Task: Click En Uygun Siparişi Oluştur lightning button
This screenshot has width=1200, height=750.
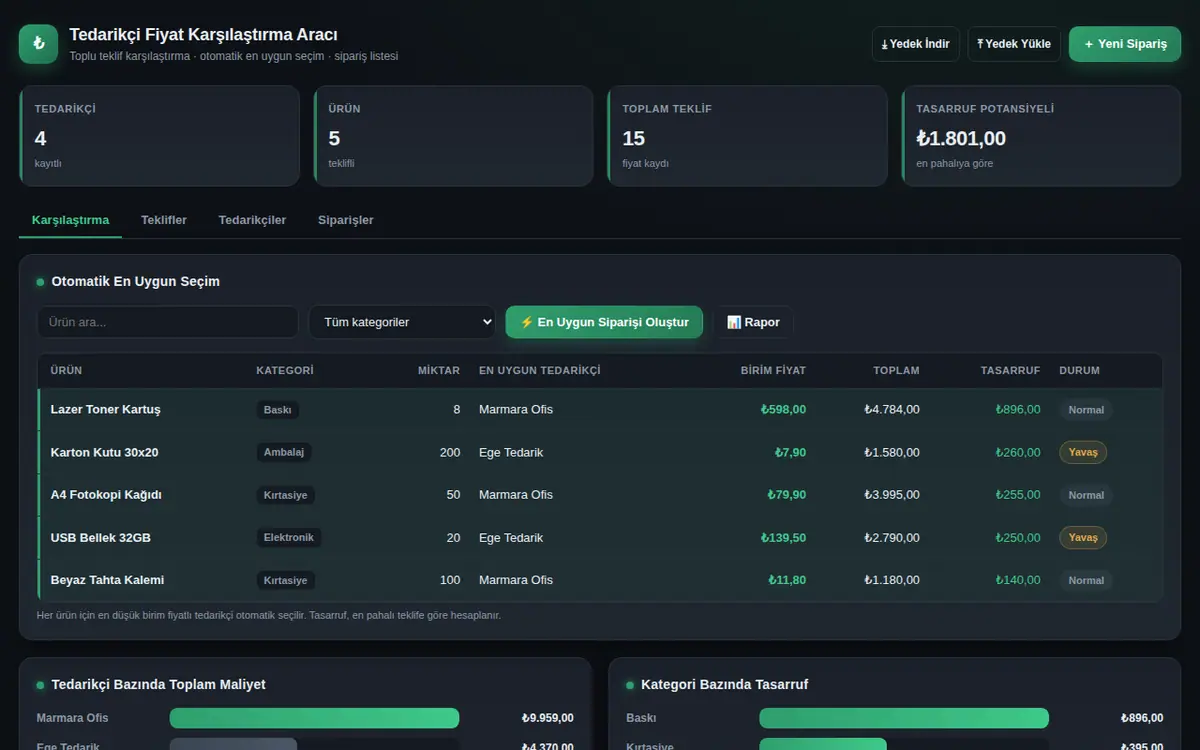Action: (x=604, y=322)
